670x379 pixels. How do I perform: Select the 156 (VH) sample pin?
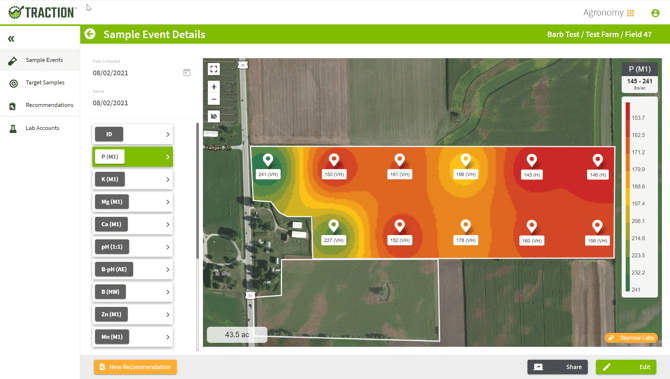(x=597, y=226)
